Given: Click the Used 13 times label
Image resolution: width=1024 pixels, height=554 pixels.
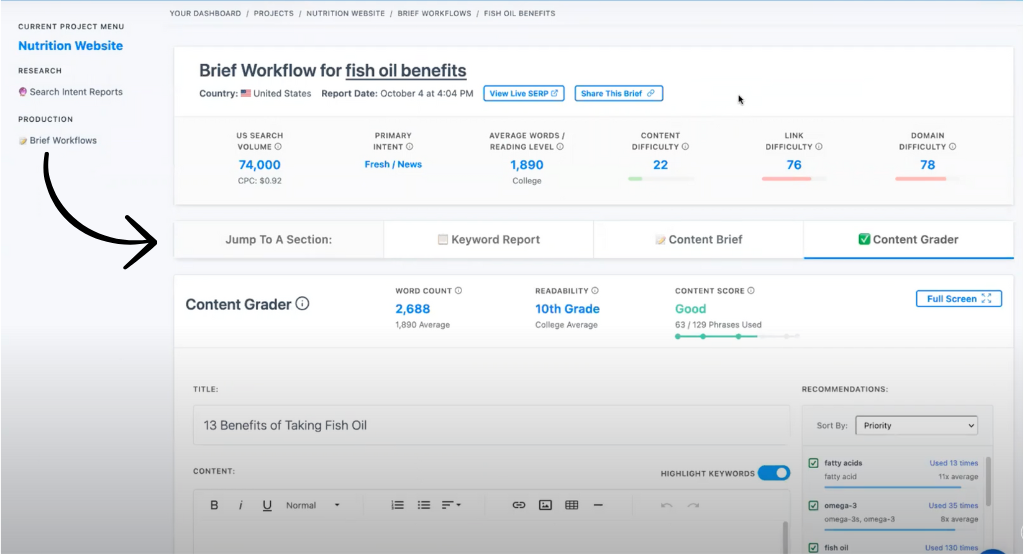Looking at the screenshot, I should coord(953,463).
